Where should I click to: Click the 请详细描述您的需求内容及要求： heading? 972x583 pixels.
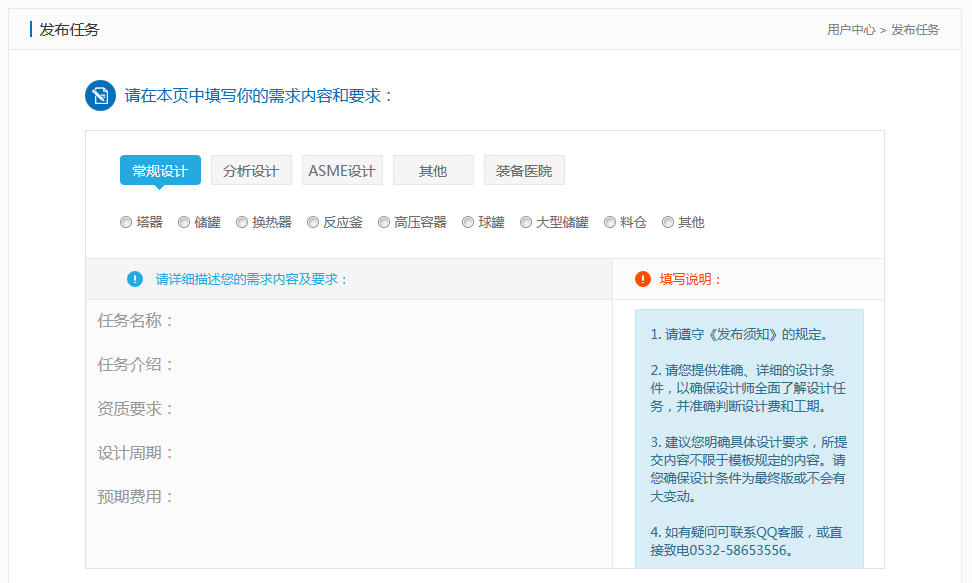[252, 279]
